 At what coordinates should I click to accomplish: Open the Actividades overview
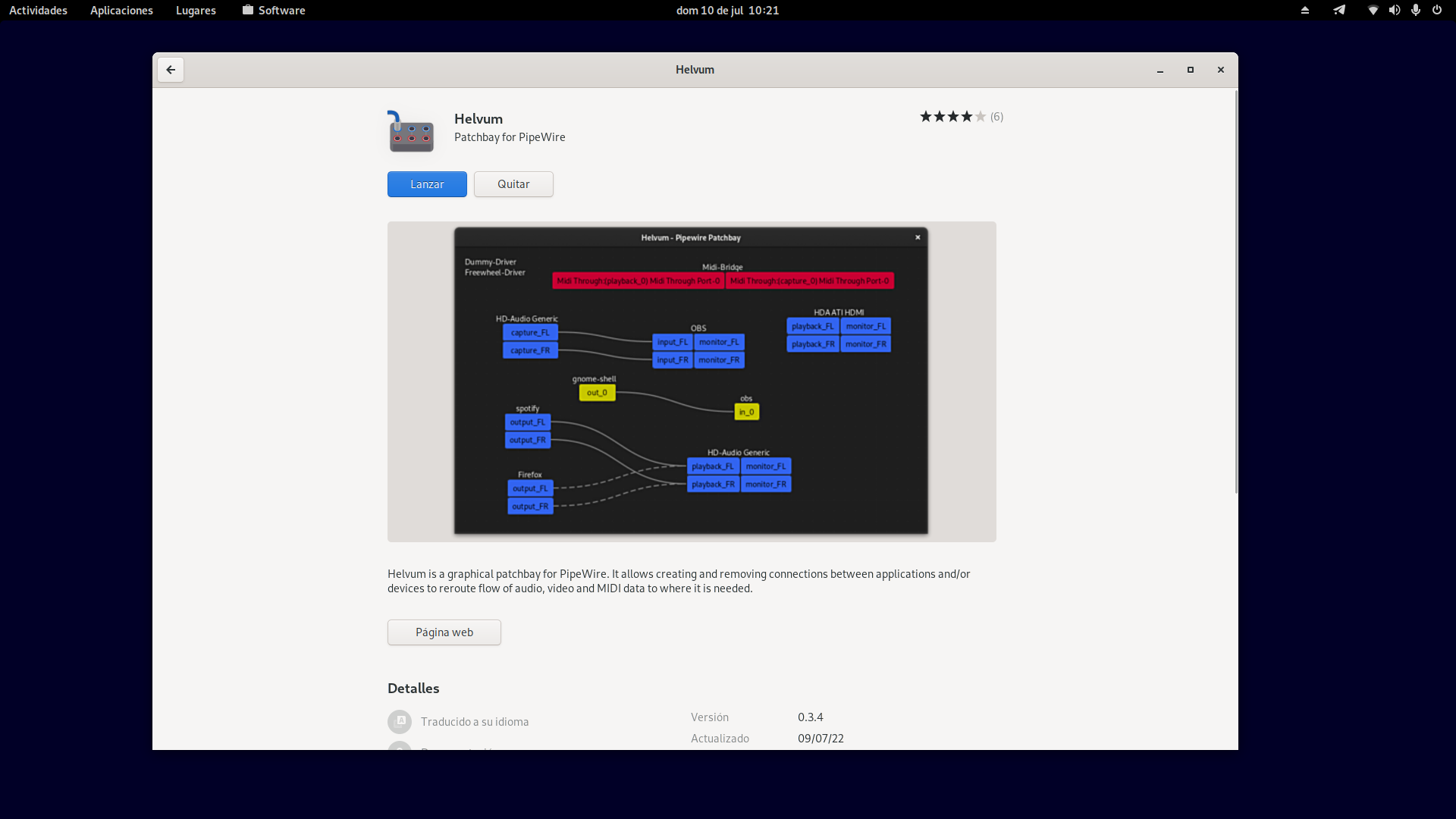point(38,11)
